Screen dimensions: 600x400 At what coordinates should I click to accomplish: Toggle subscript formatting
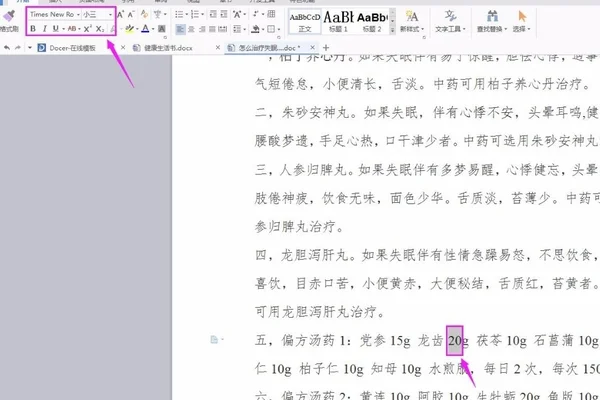pos(100,29)
